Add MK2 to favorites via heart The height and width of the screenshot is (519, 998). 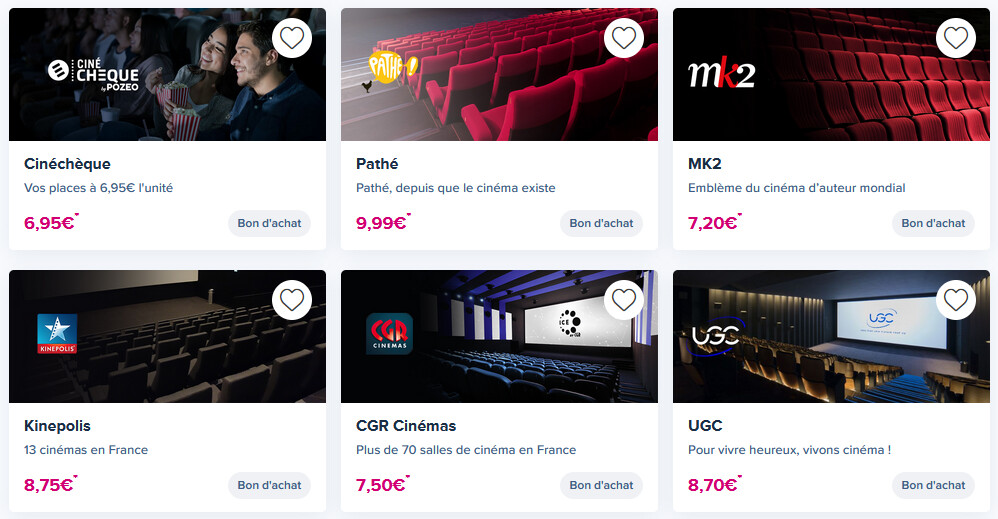coord(956,38)
